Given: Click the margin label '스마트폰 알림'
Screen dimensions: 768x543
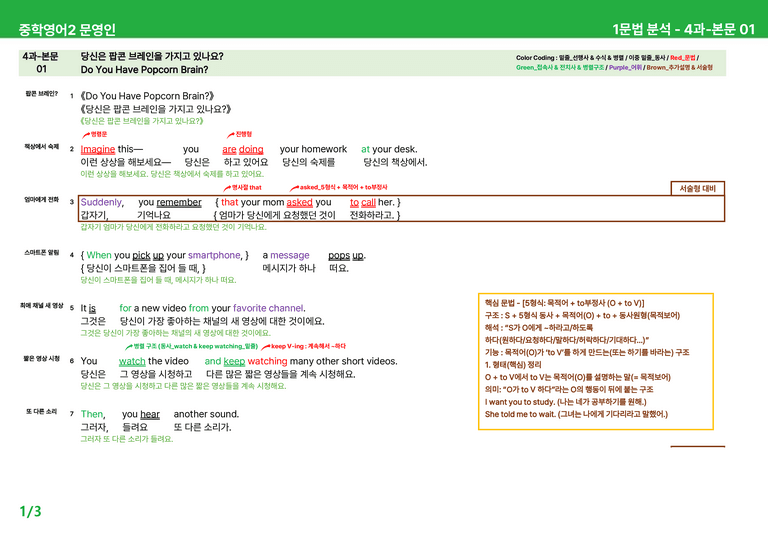Looking at the screenshot, I should click(42, 253).
